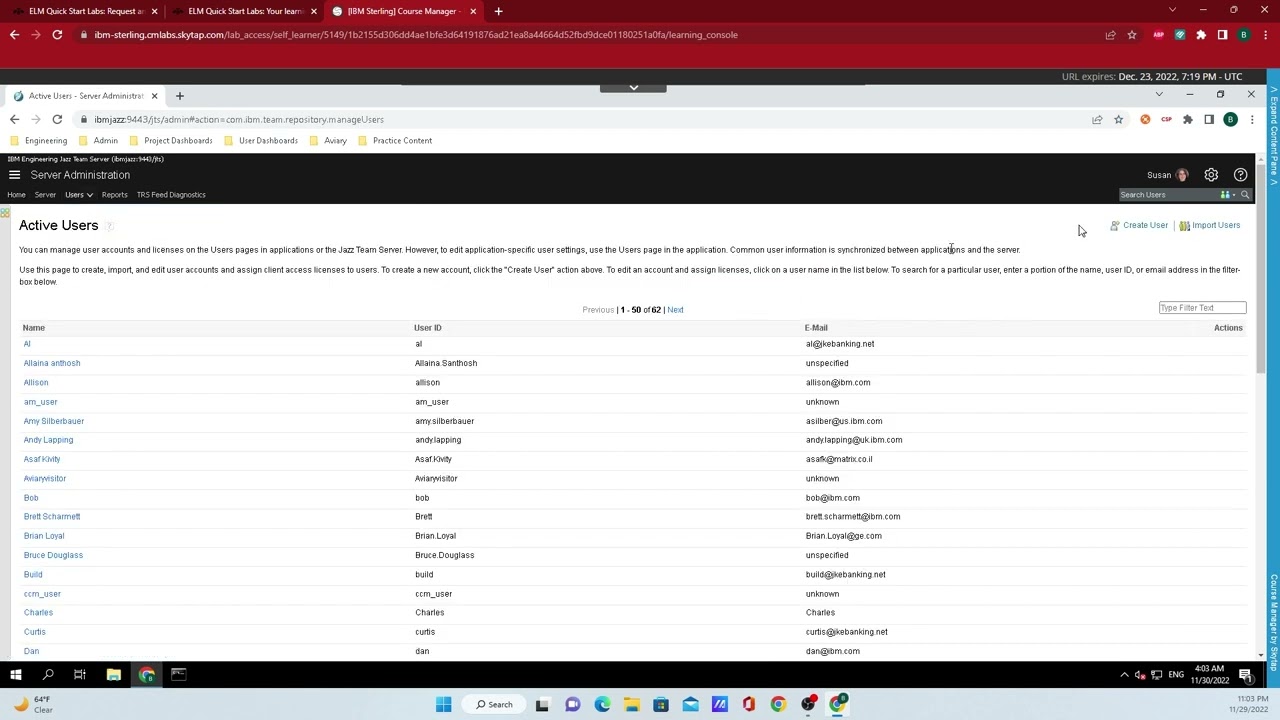Open the Admin bookmarks folder

point(98,141)
